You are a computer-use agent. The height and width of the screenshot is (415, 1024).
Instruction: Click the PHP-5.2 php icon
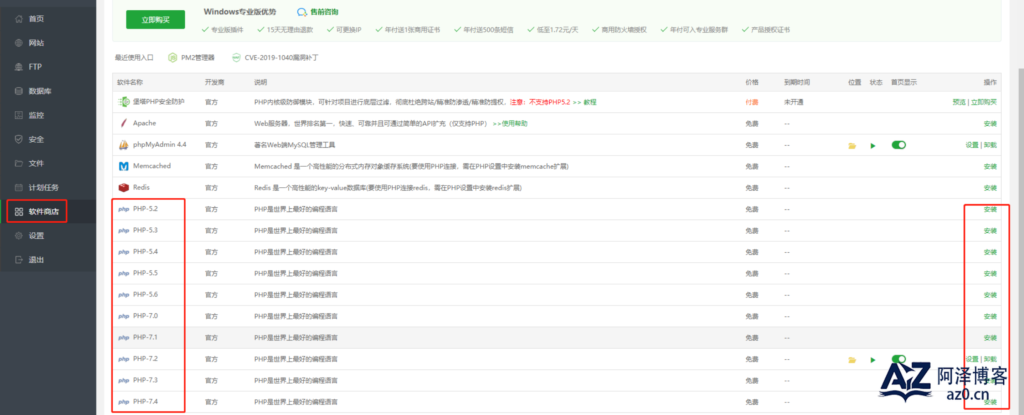(x=123, y=209)
